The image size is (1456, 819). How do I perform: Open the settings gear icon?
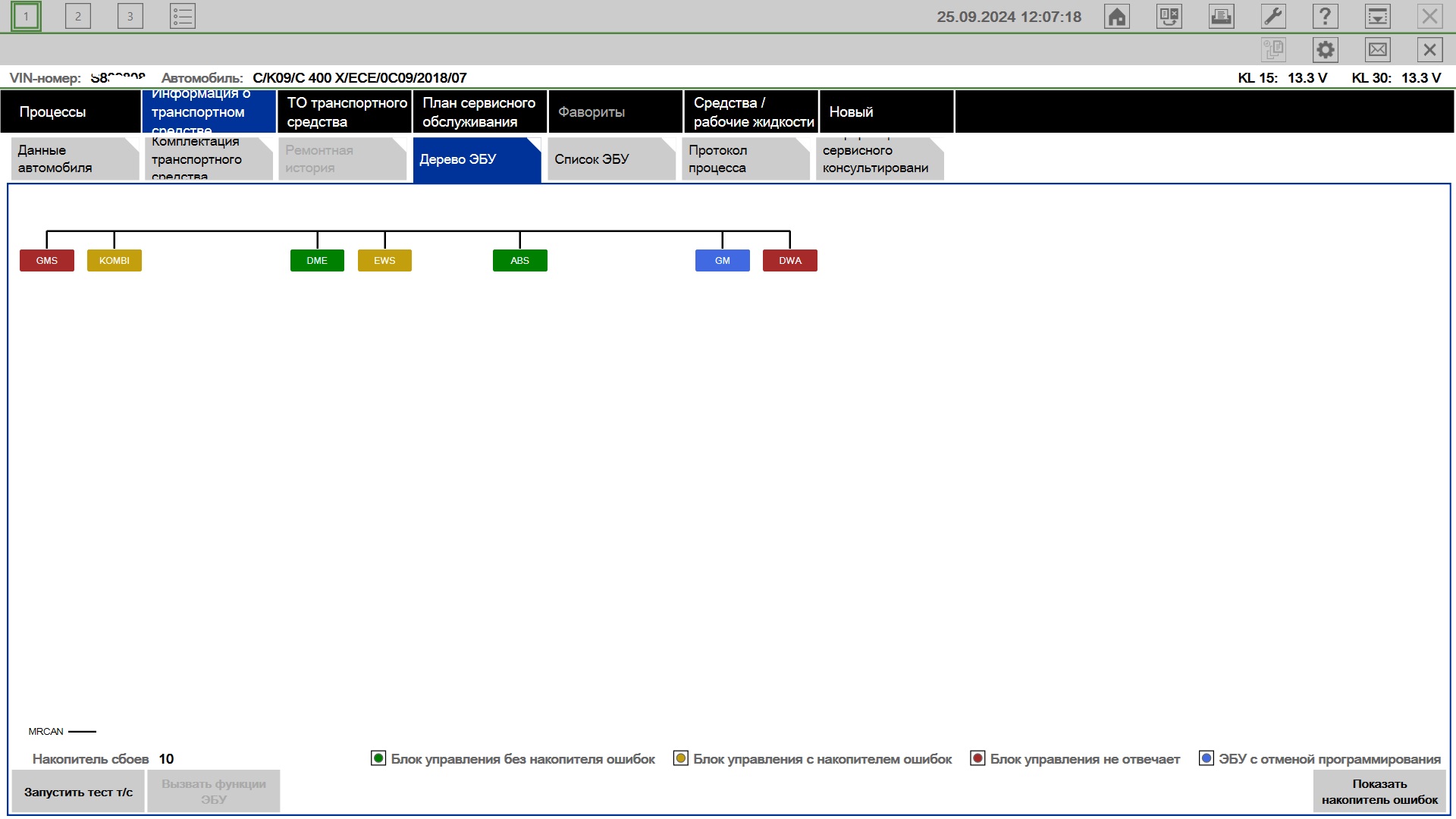point(1325,50)
